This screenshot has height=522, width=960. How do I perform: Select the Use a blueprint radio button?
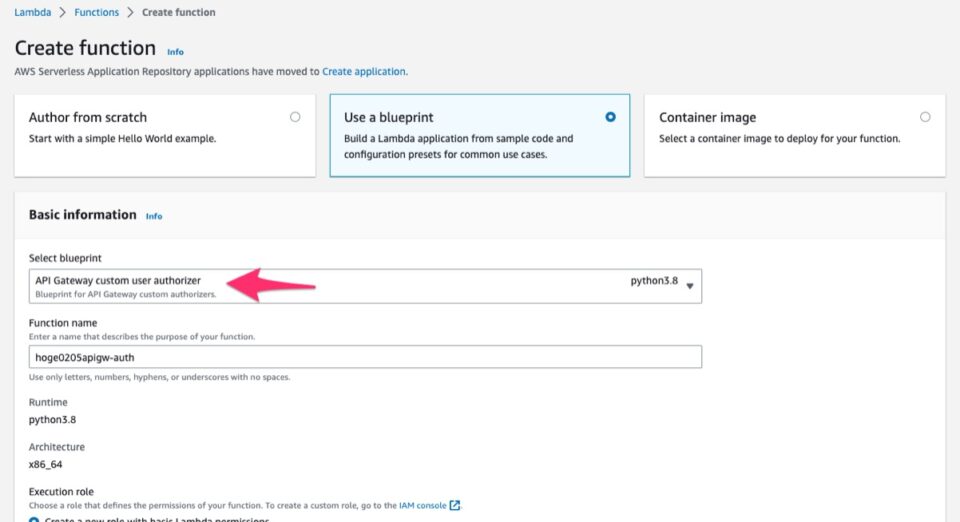610,117
